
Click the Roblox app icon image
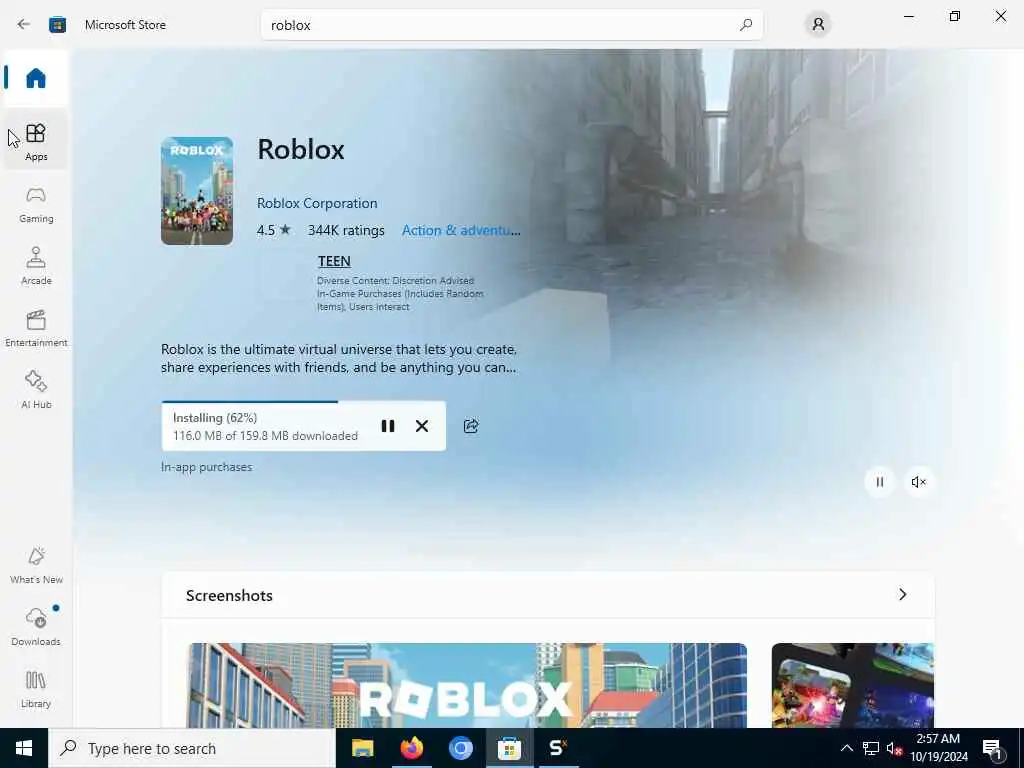tap(197, 191)
